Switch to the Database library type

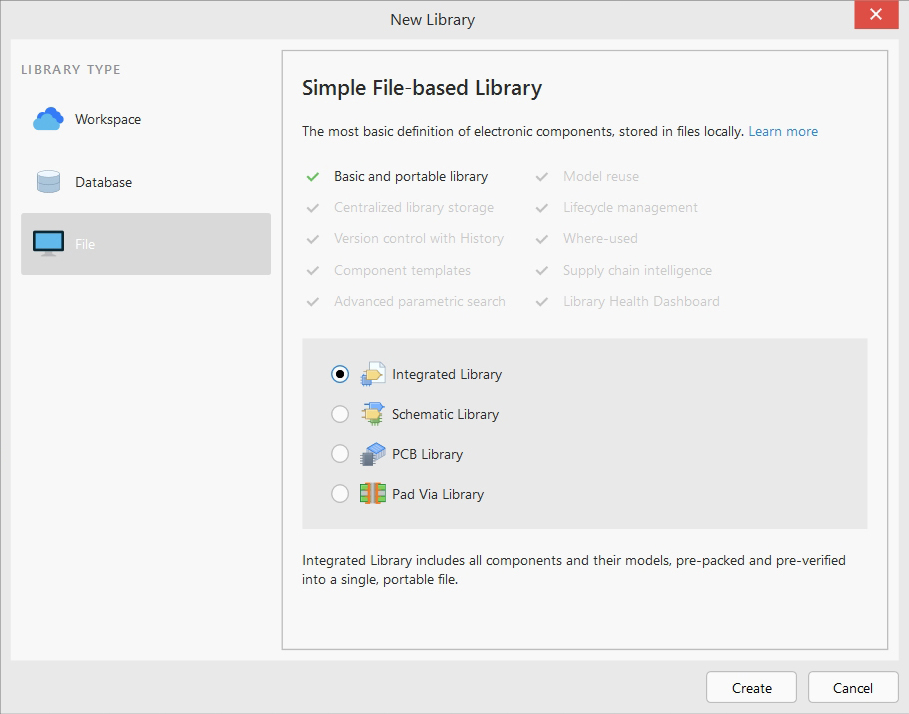(x=146, y=182)
